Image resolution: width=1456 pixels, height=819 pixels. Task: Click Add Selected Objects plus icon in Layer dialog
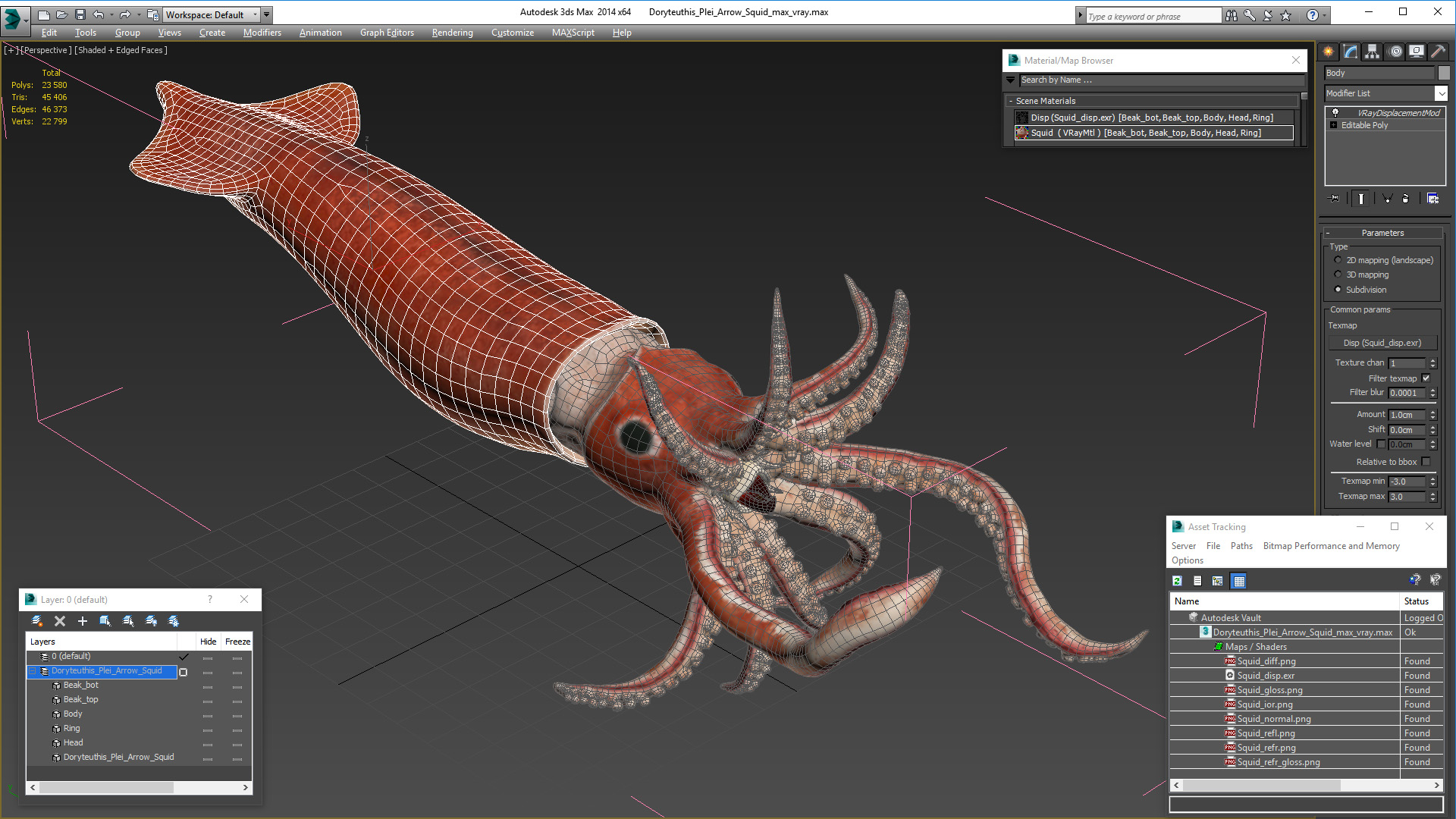tap(83, 621)
